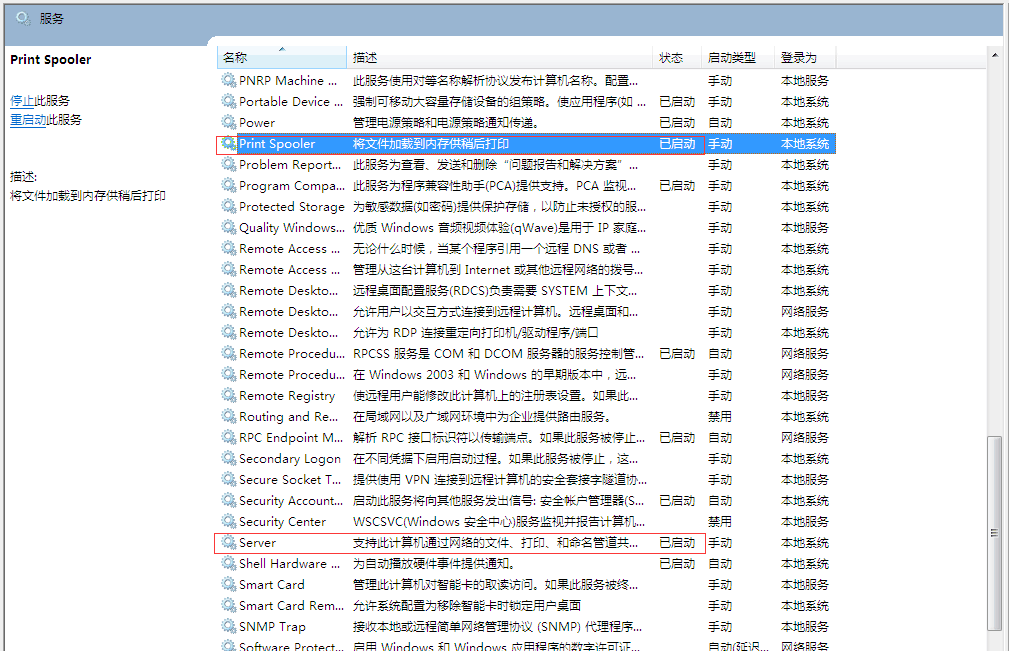This screenshot has width=1009, height=651.
Task: Click the 服务 search icon in header
Action: pyautogui.click(x=23, y=18)
